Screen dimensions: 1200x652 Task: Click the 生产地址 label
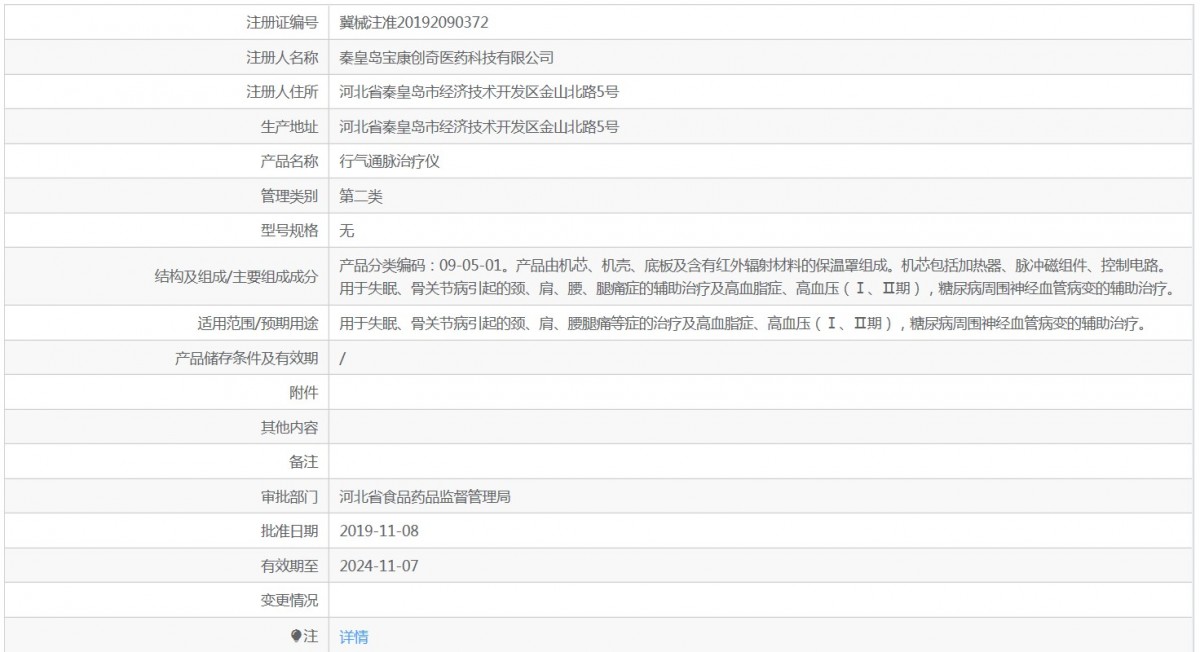tap(289, 127)
